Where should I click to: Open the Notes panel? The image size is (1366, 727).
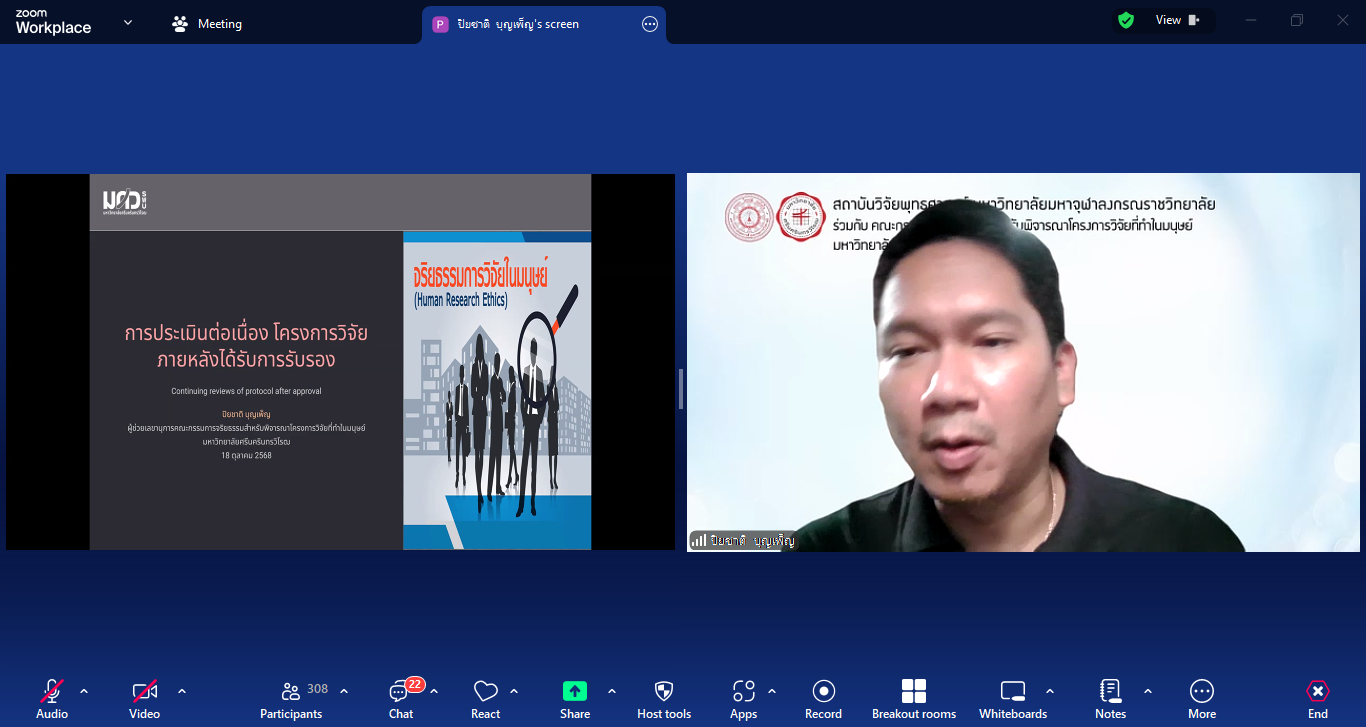pos(1110,698)
